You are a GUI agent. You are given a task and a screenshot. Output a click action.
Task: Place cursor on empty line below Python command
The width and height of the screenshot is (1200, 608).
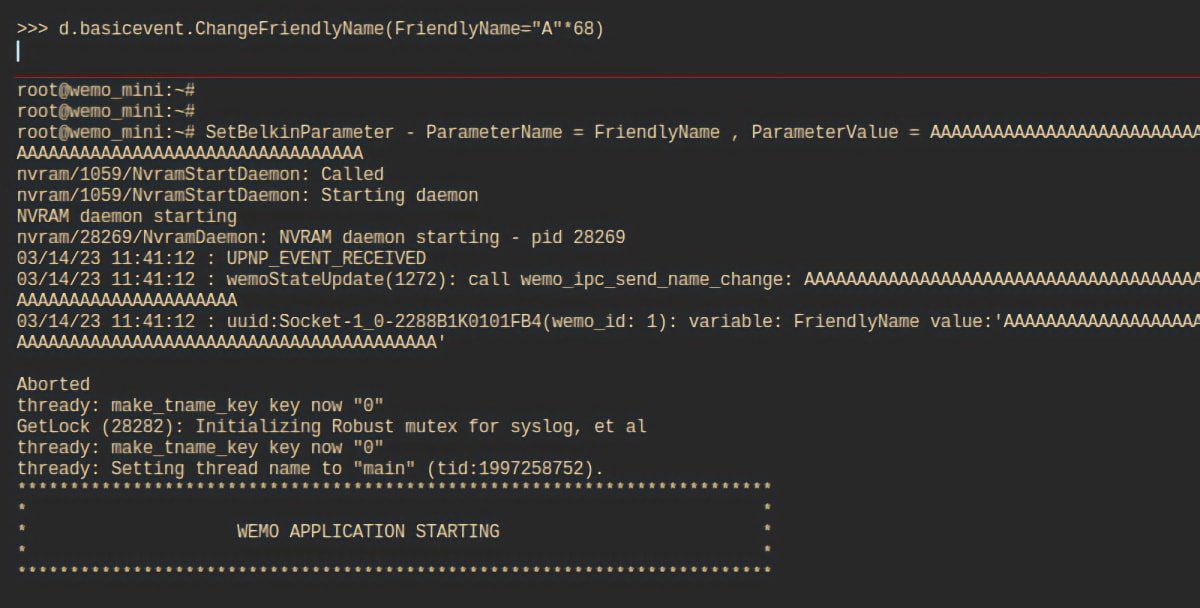[300, 51]
